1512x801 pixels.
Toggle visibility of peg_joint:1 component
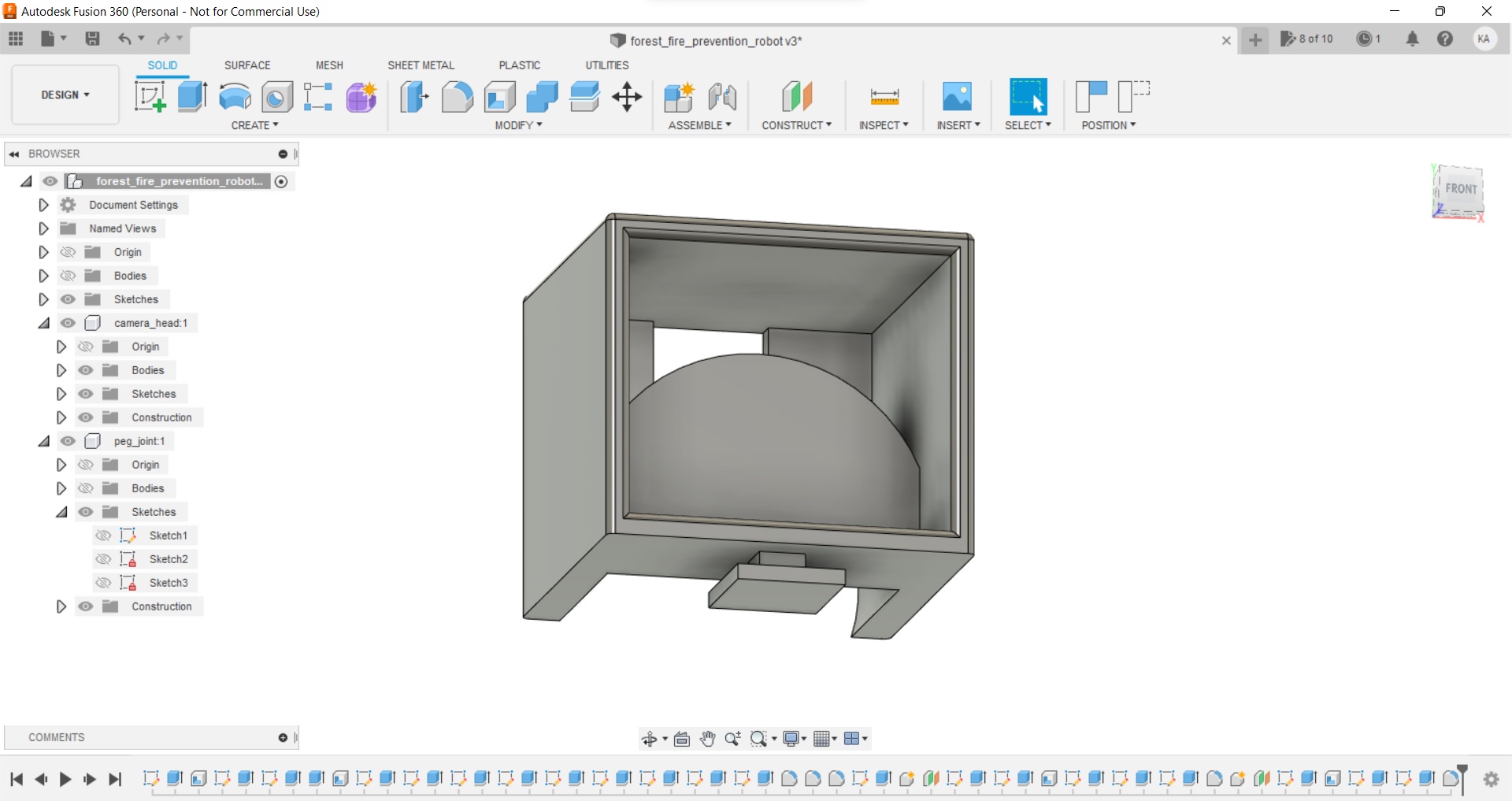pos(69,441)
